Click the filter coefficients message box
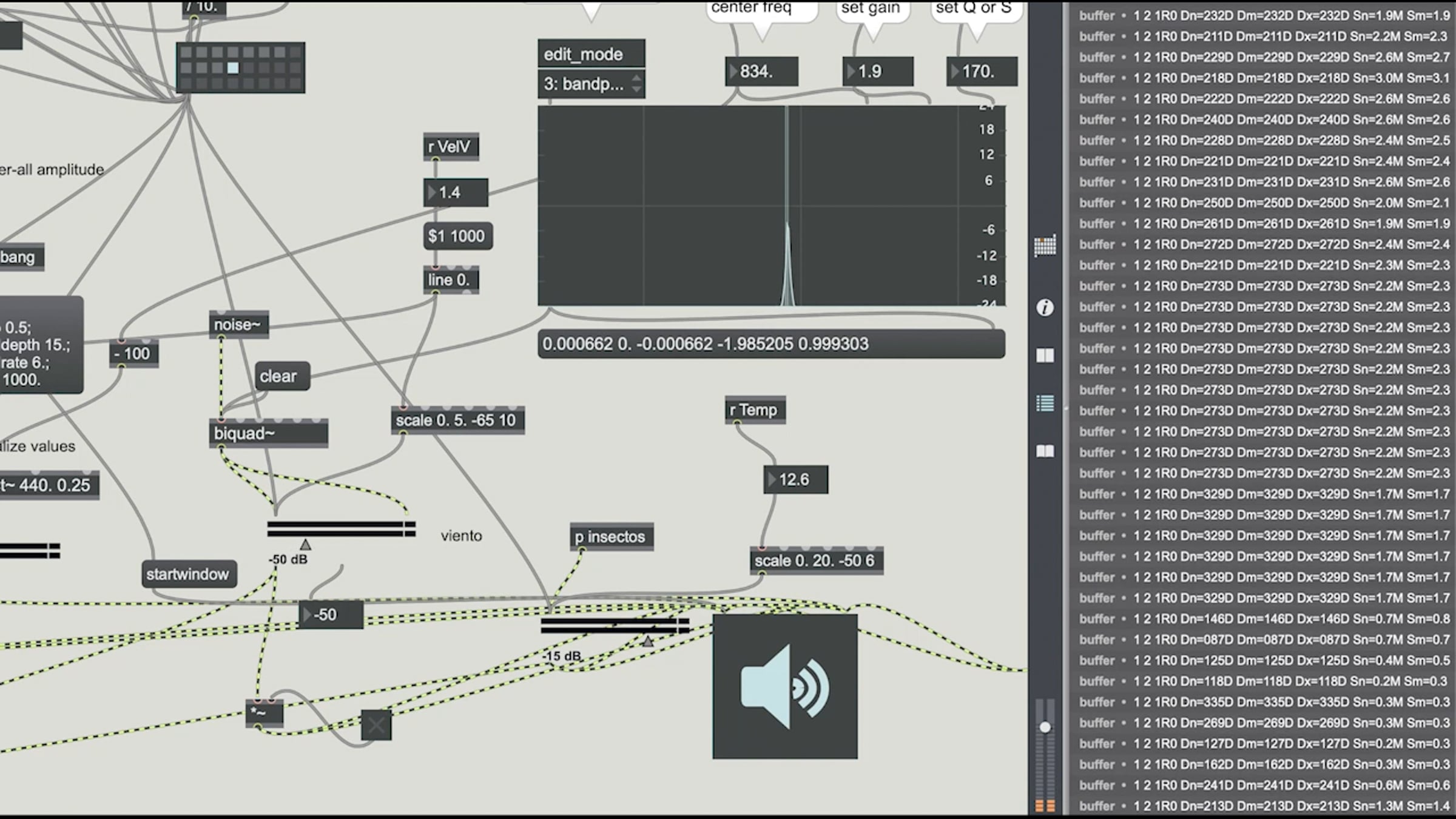 771,344
